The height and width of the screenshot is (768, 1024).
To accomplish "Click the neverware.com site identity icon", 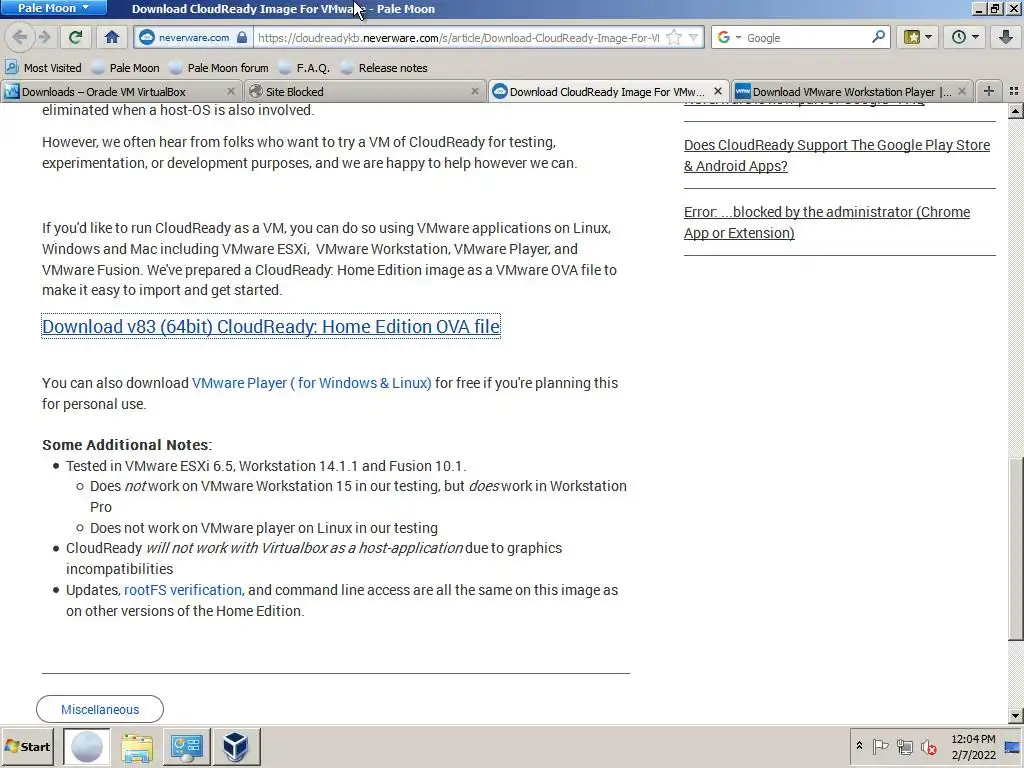I will [x=147, y=37].
